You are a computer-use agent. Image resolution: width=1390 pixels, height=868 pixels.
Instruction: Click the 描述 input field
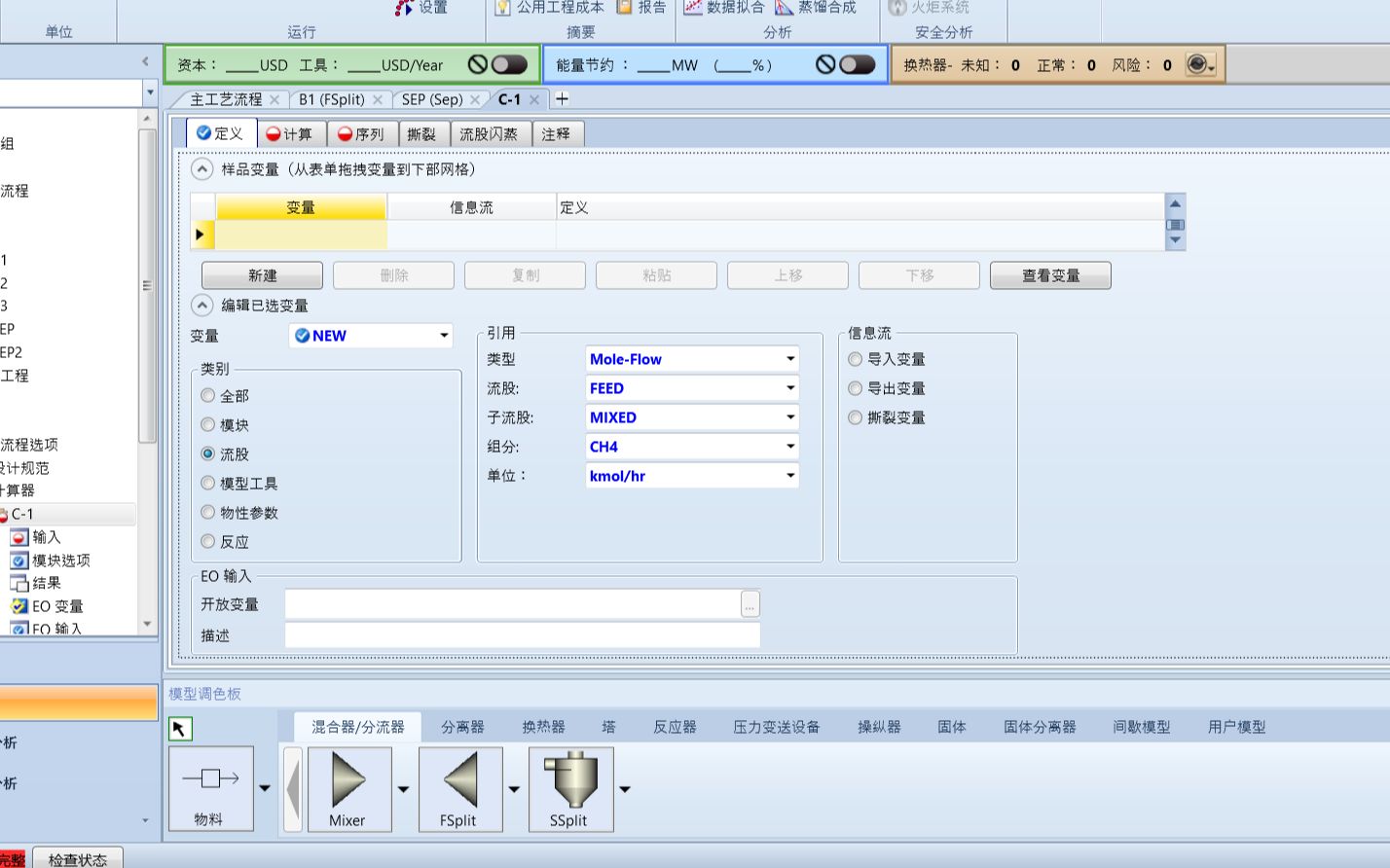[522, 635]
